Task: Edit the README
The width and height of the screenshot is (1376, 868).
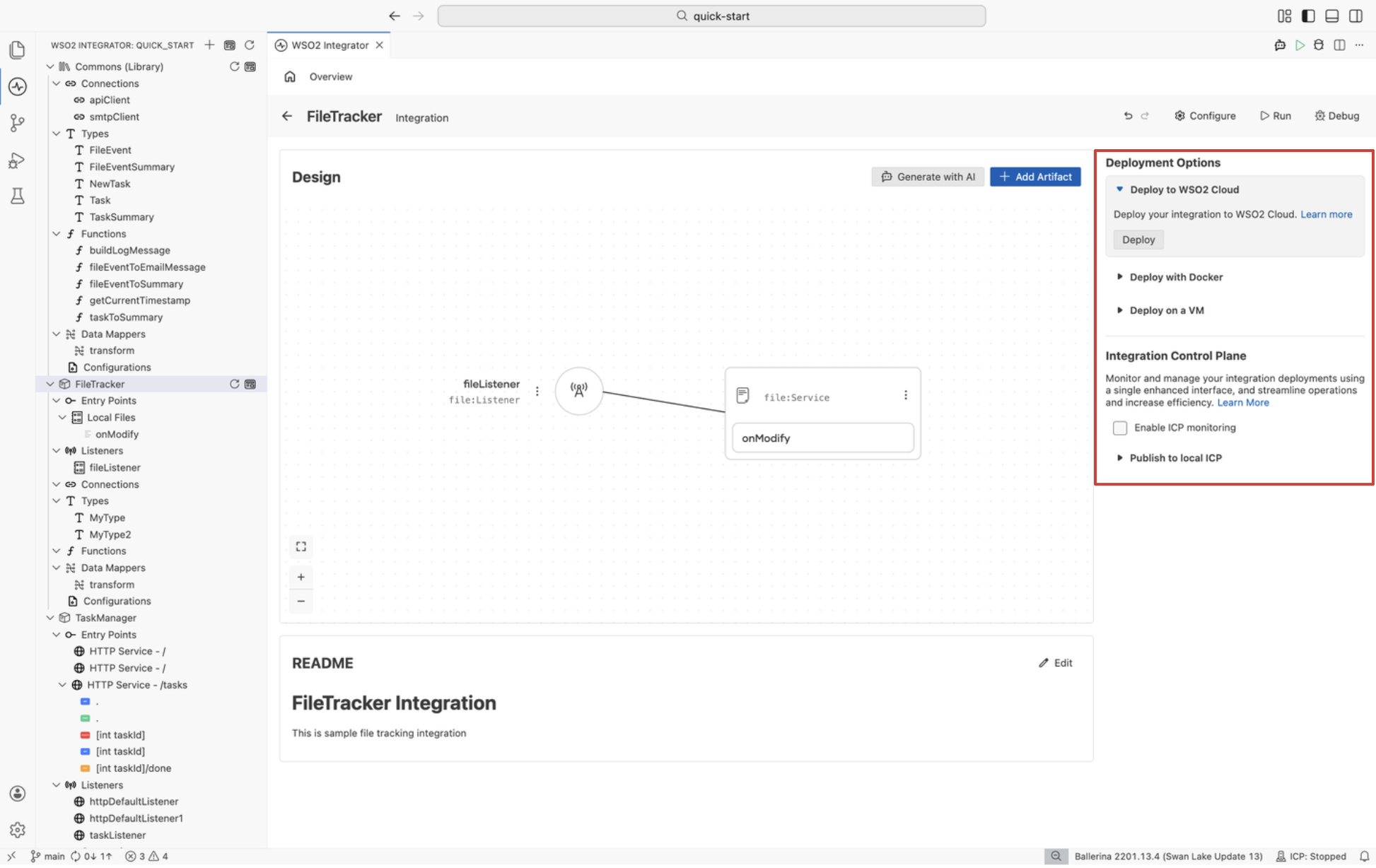Action: (1056, 663)
